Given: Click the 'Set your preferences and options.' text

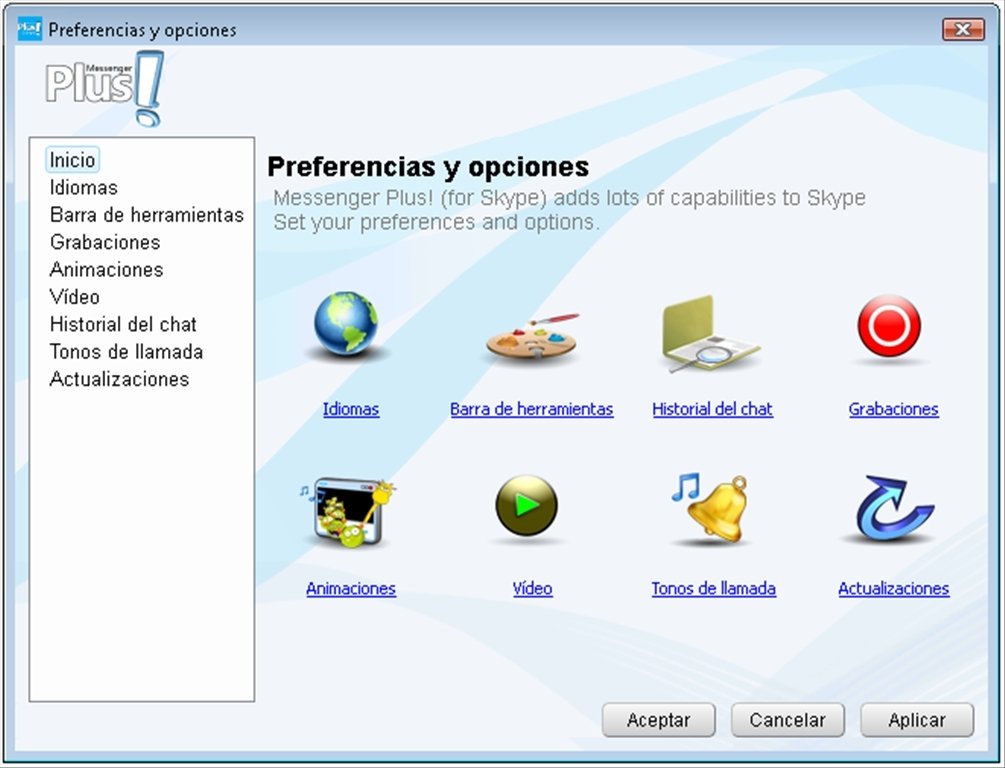Looking at the screenshot, I should click(x=436, y=222).
